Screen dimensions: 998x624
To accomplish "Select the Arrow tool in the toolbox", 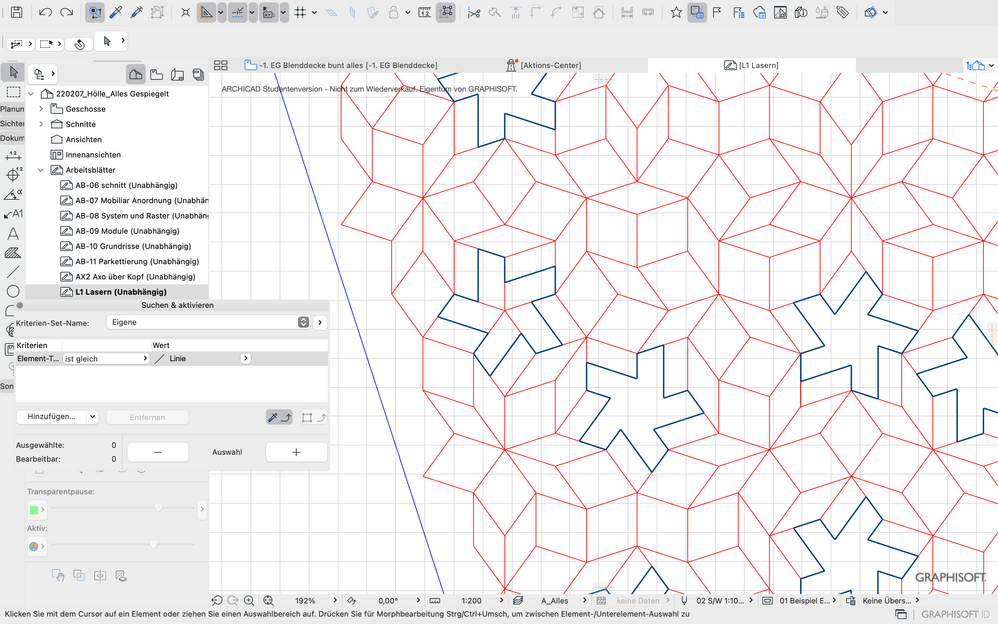I will tap(13, 72).
